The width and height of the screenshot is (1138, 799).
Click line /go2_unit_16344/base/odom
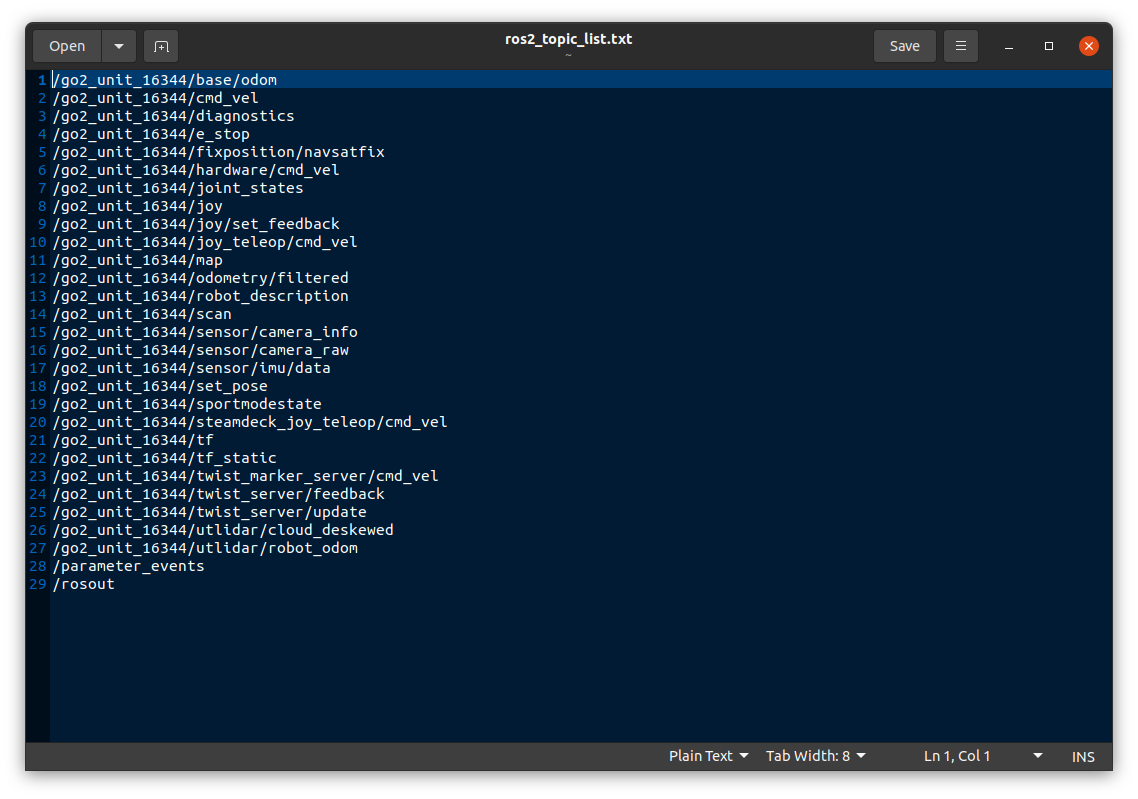point(165,80)
